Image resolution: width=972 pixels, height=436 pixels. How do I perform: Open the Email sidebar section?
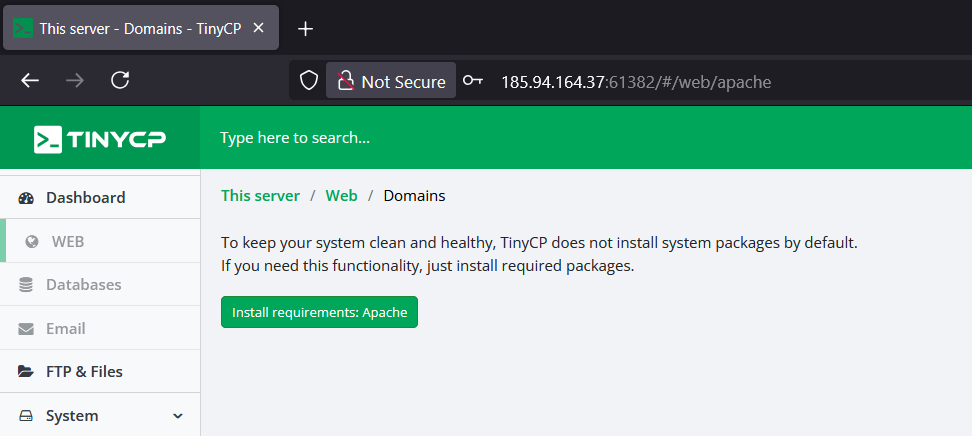coord(100,328)
